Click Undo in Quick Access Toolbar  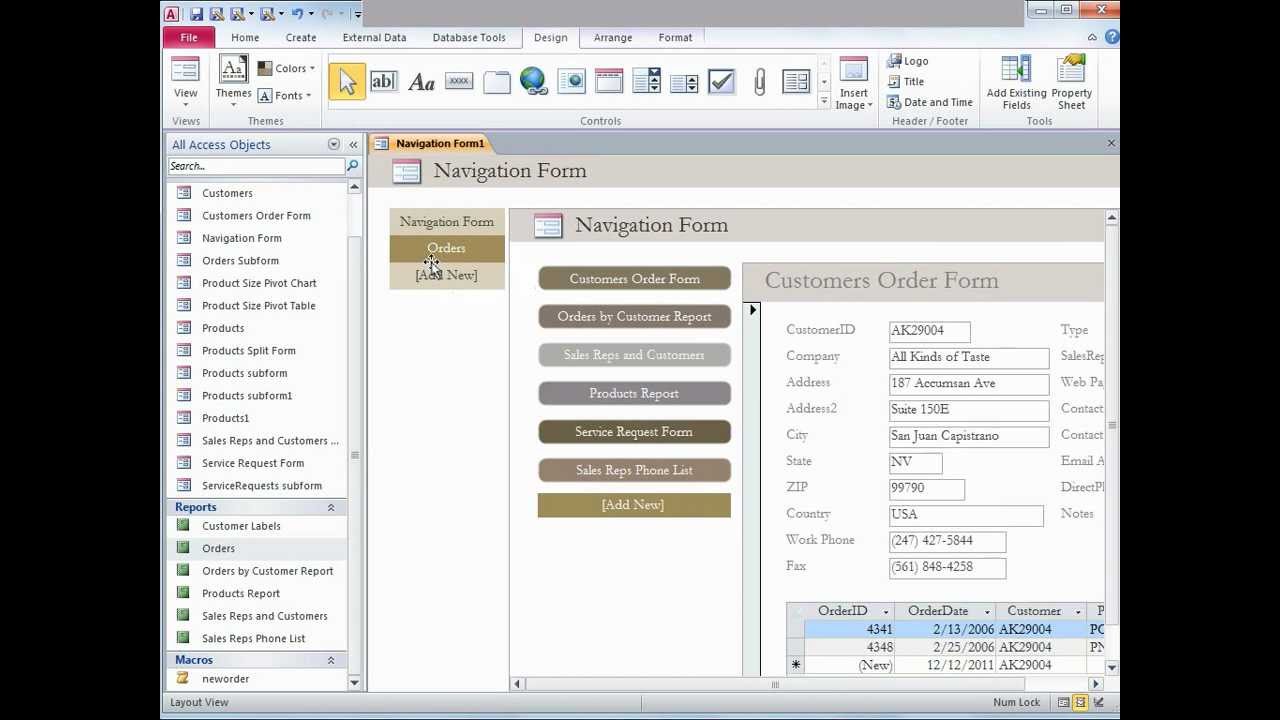click(x=296, y=13)
